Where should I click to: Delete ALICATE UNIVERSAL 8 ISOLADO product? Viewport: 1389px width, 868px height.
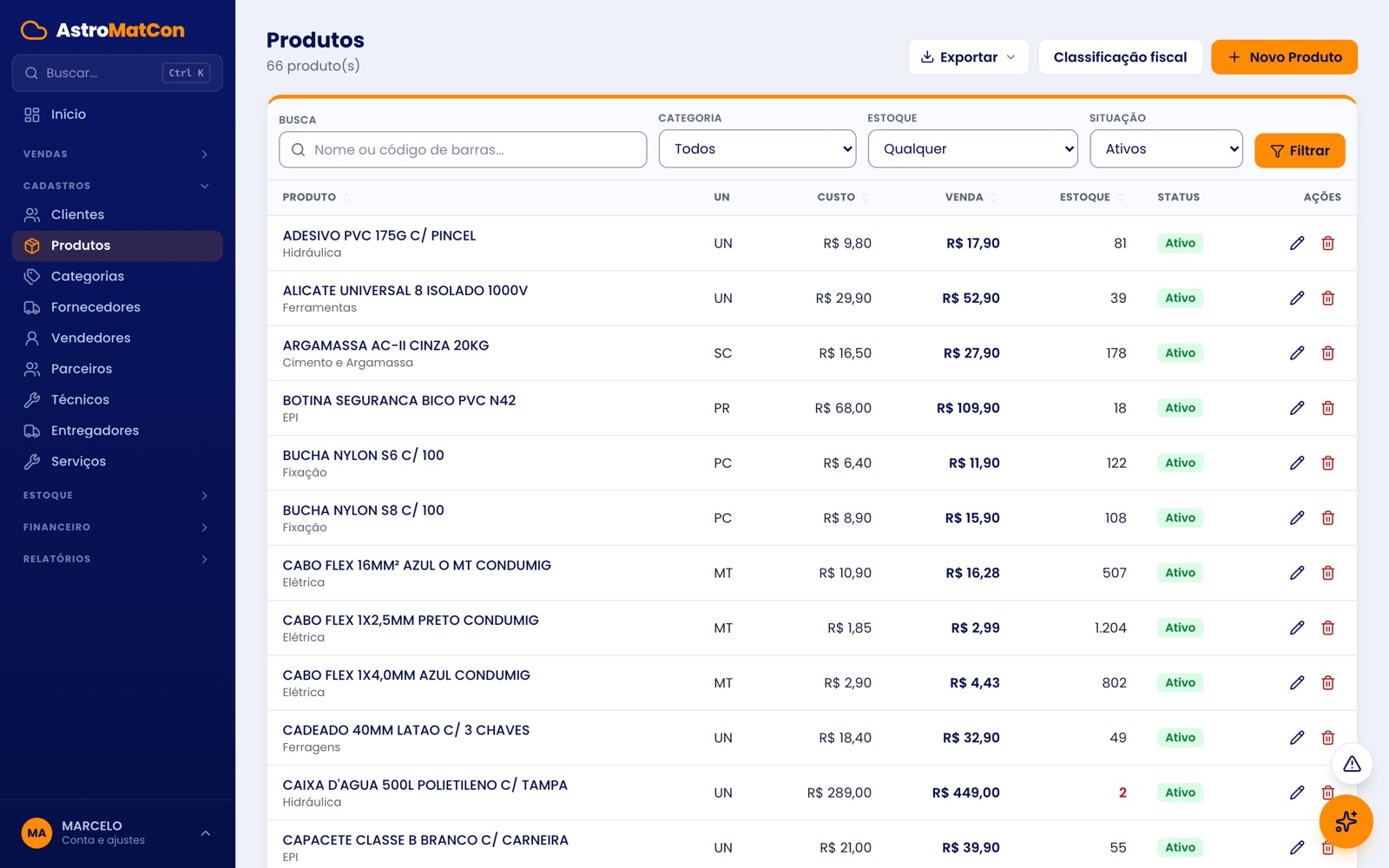click(x=1327, y=298)
